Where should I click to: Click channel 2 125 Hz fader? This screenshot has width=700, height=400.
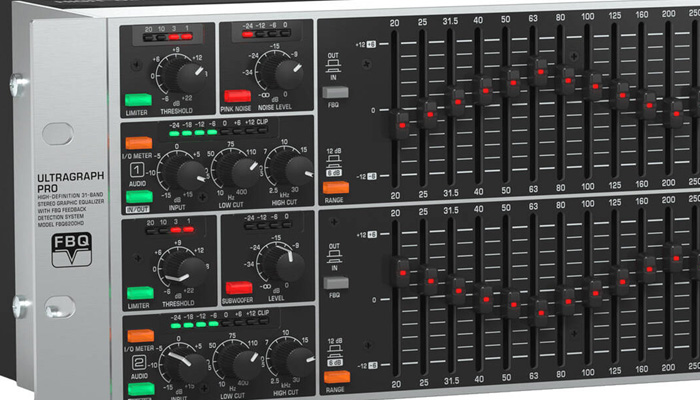pyautogui.click(x=623, y=282)
